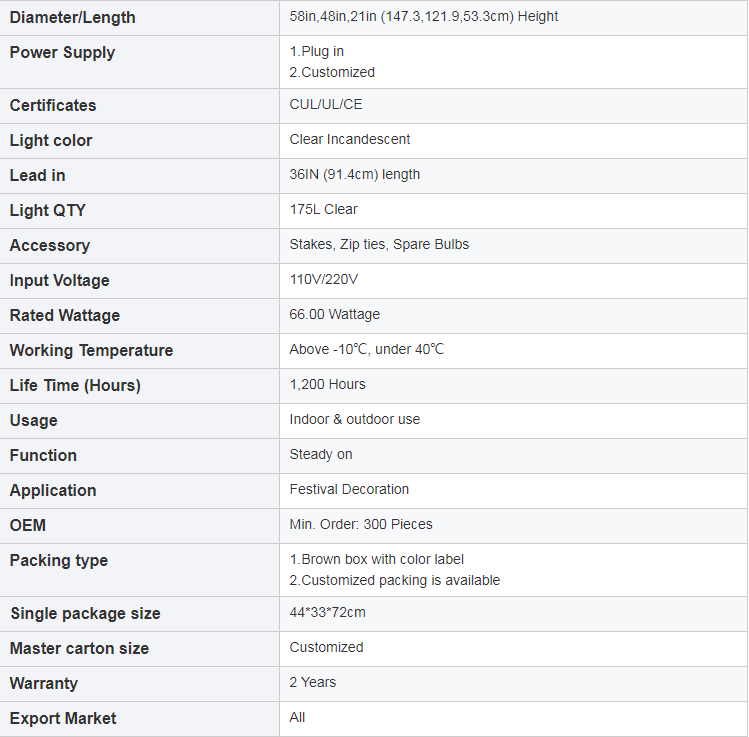
Task: Click the Customized packing is available line
Action: pyautogui.click(x=395, y=580)
